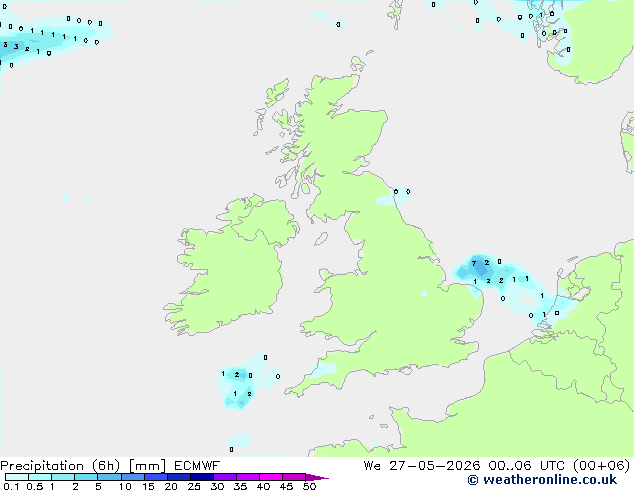Click the 30–35 mm purple legend segment
This screenshot has width=634, height=490.
(x=224, y=477)
